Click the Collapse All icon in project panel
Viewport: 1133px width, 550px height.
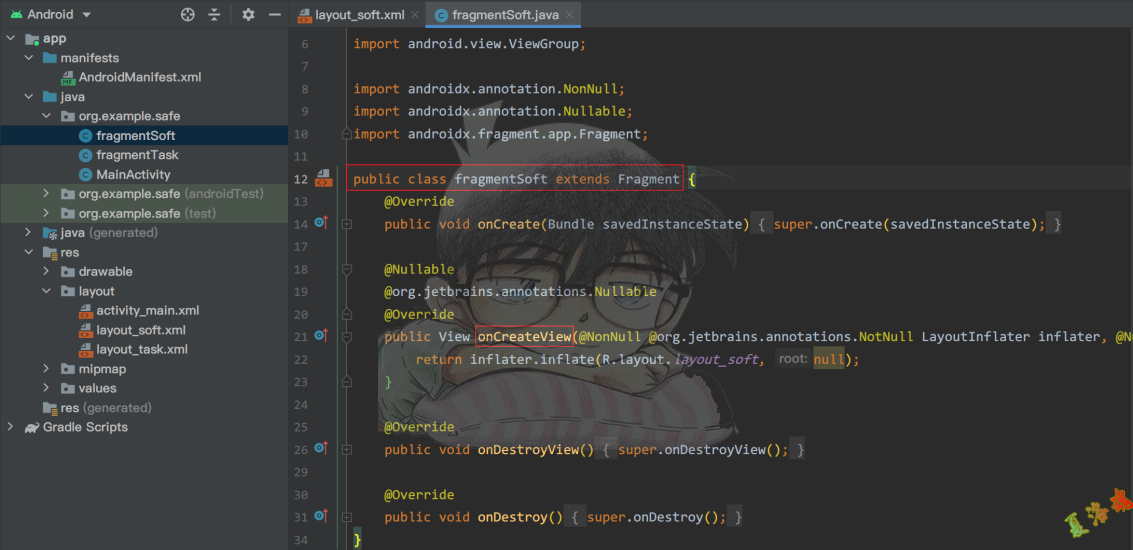(x=214, y=15)
